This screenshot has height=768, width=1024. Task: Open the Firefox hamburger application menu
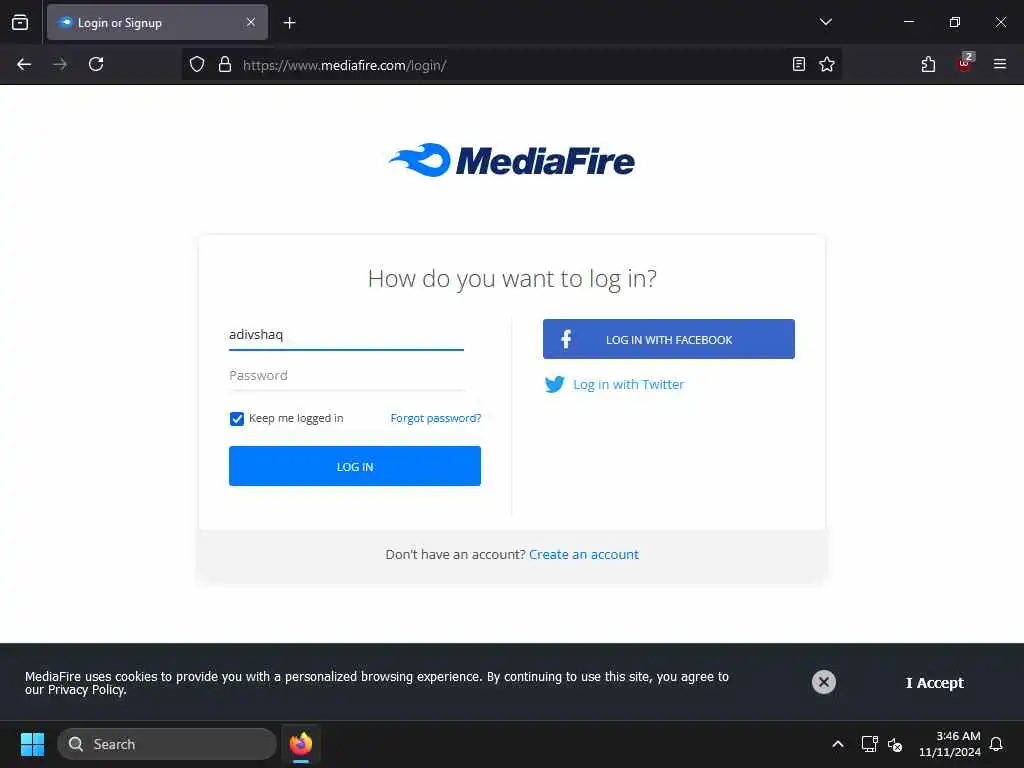[x=1000, y=64]
